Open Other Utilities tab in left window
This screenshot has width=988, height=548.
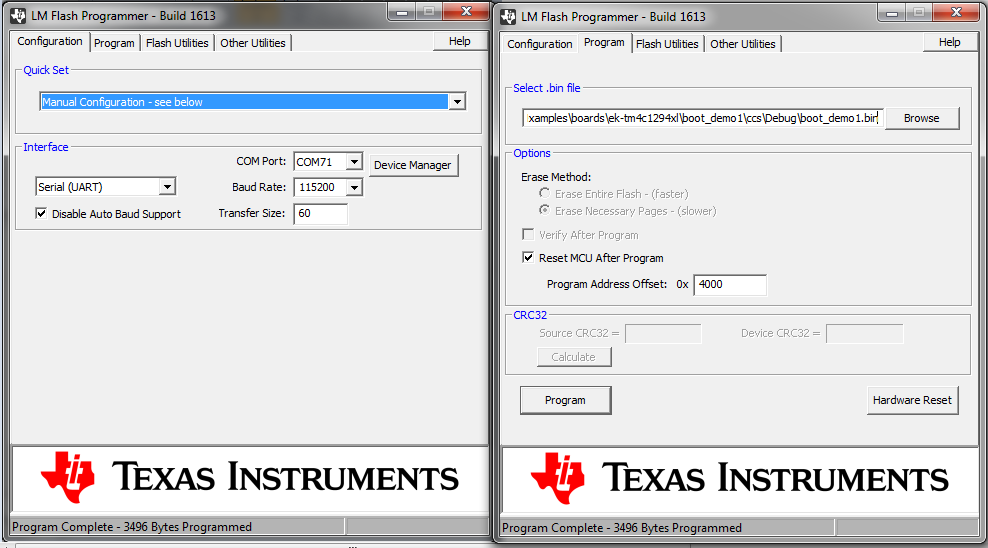point(253,43)
